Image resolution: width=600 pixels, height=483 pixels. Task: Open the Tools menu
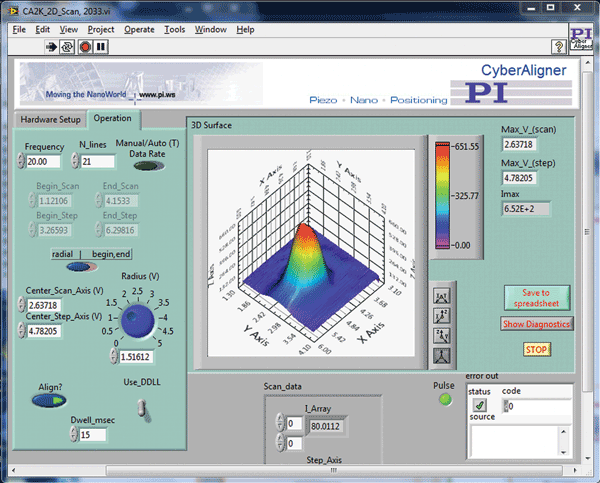pos(174,29)
